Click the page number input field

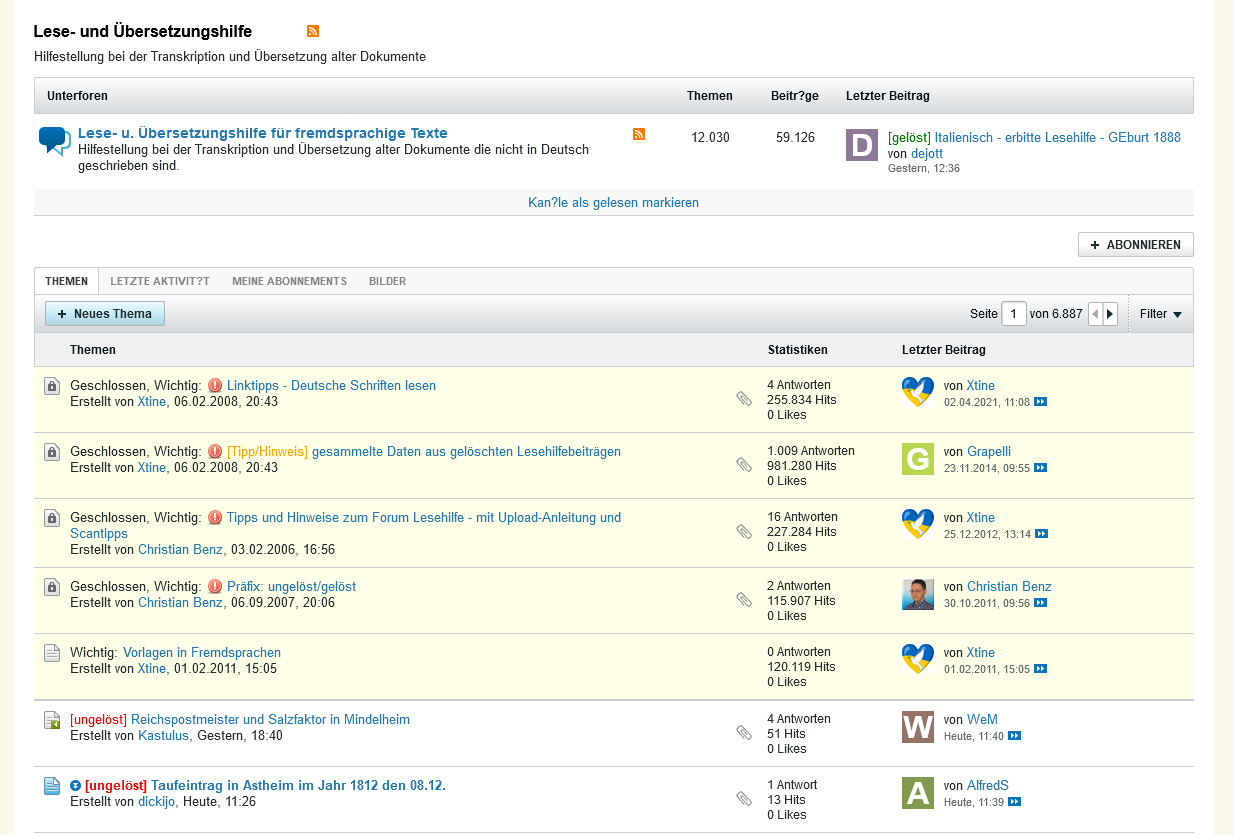coord(1014,314)
